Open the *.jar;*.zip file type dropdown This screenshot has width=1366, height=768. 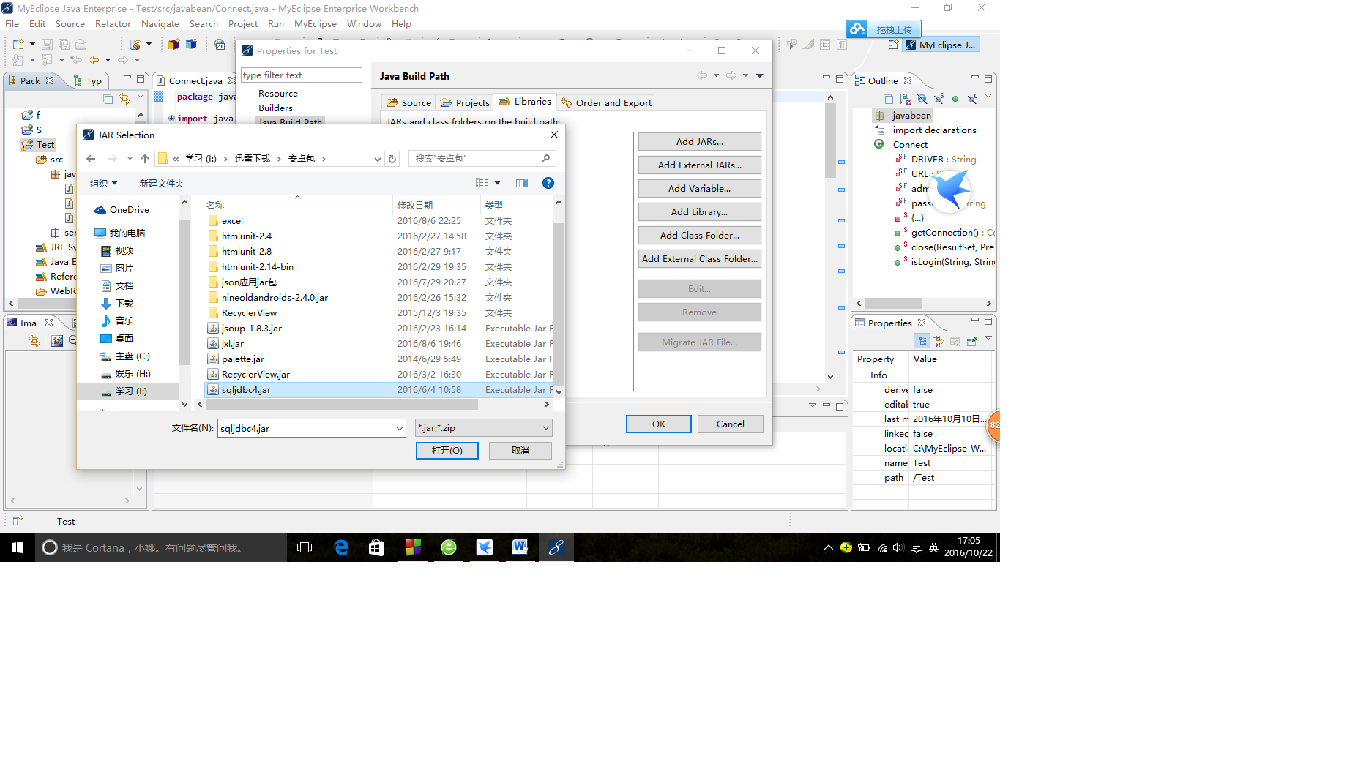coord(483,428)
